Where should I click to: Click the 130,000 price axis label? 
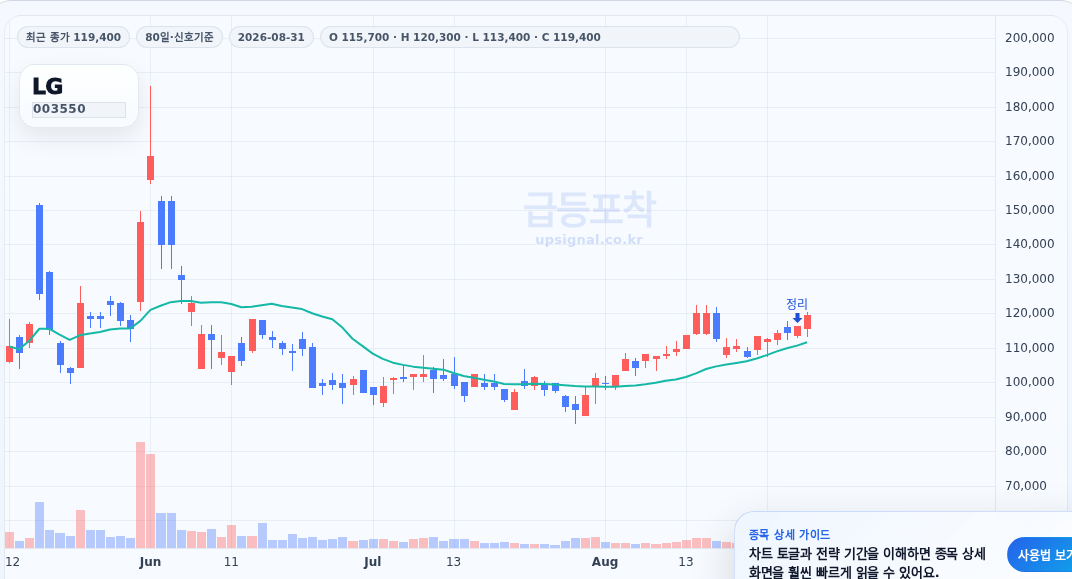1030,279
